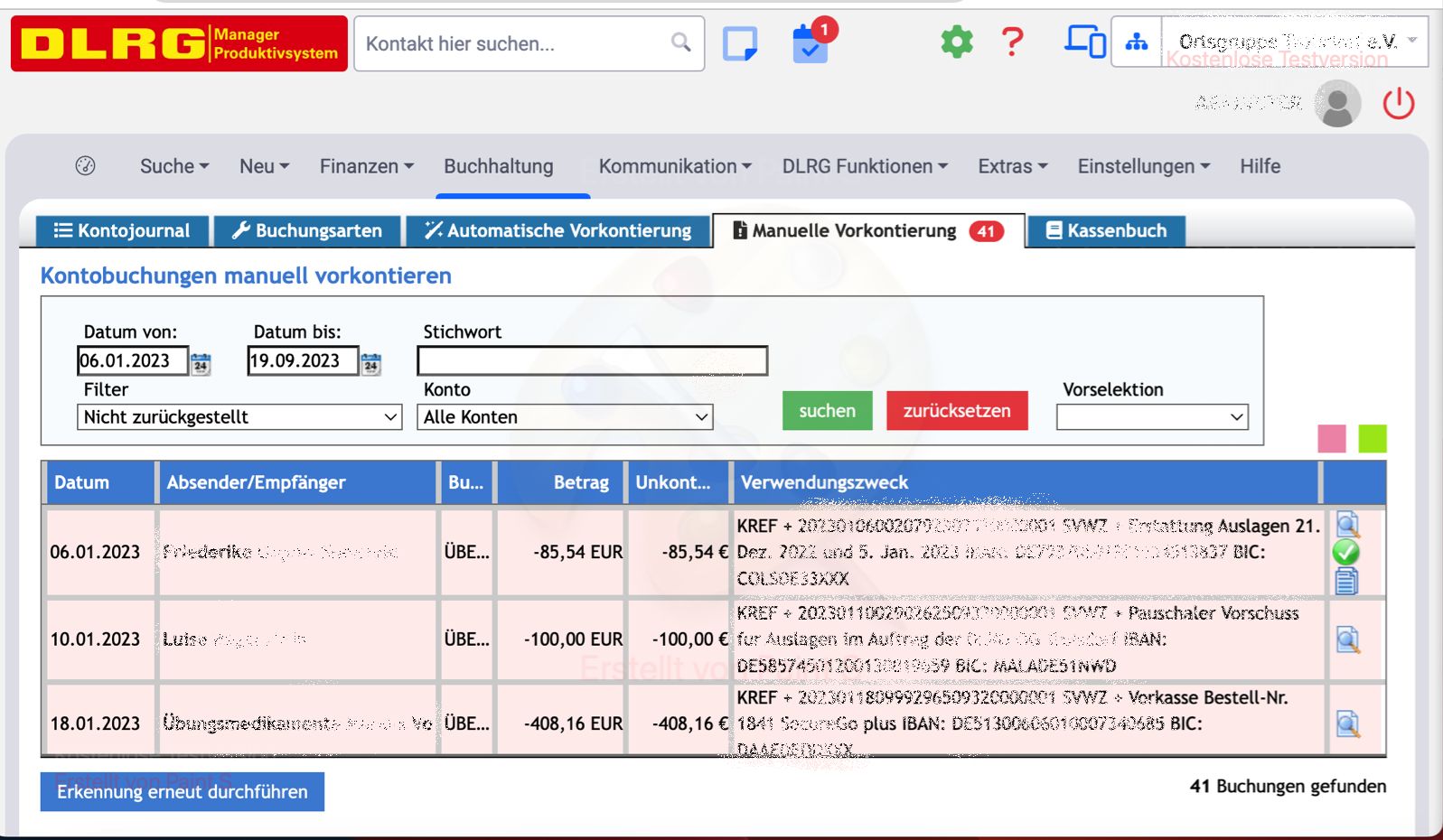Sort by the Betrag column header

point(560,482)
